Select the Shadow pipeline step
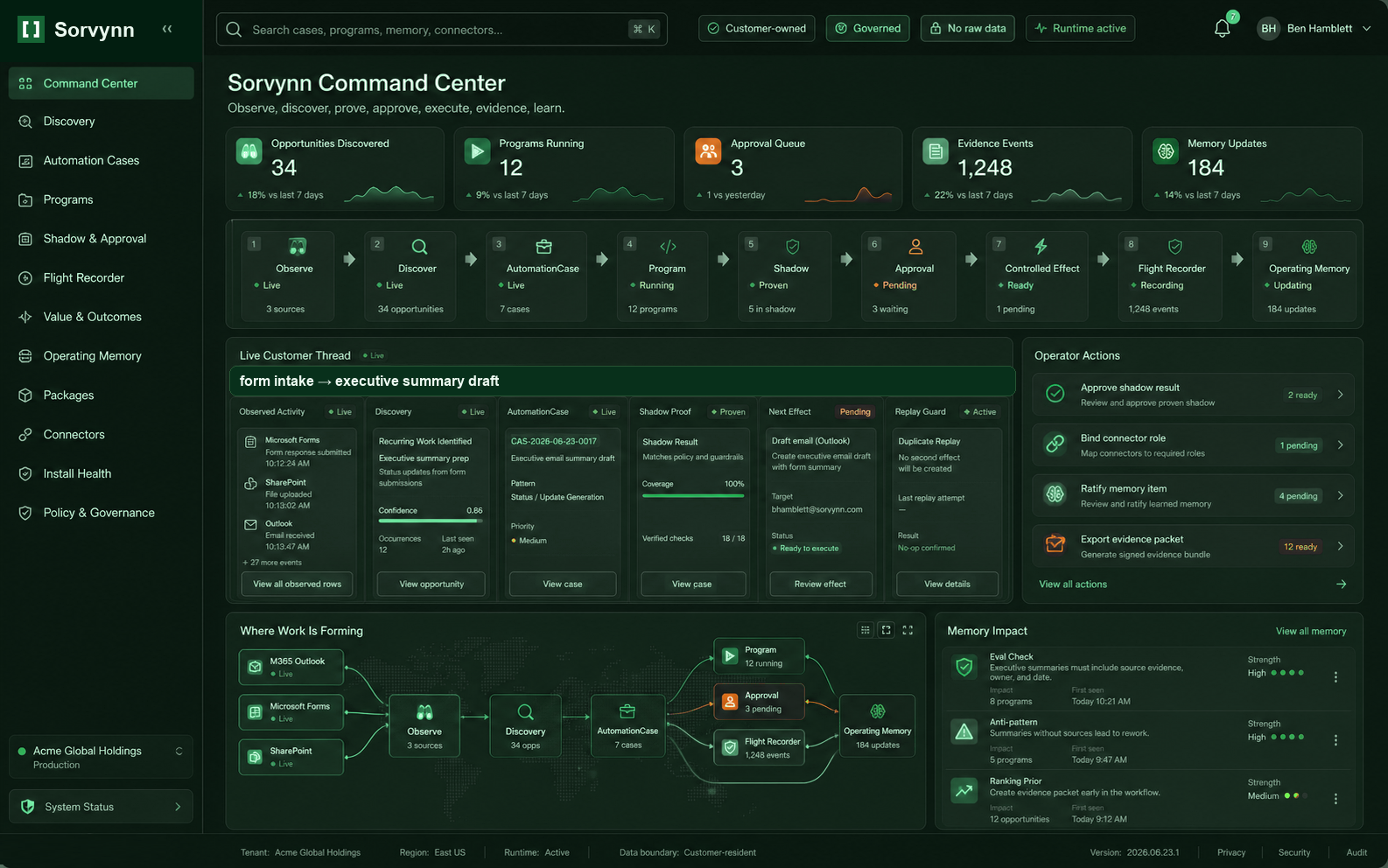 tap(785, 276)
